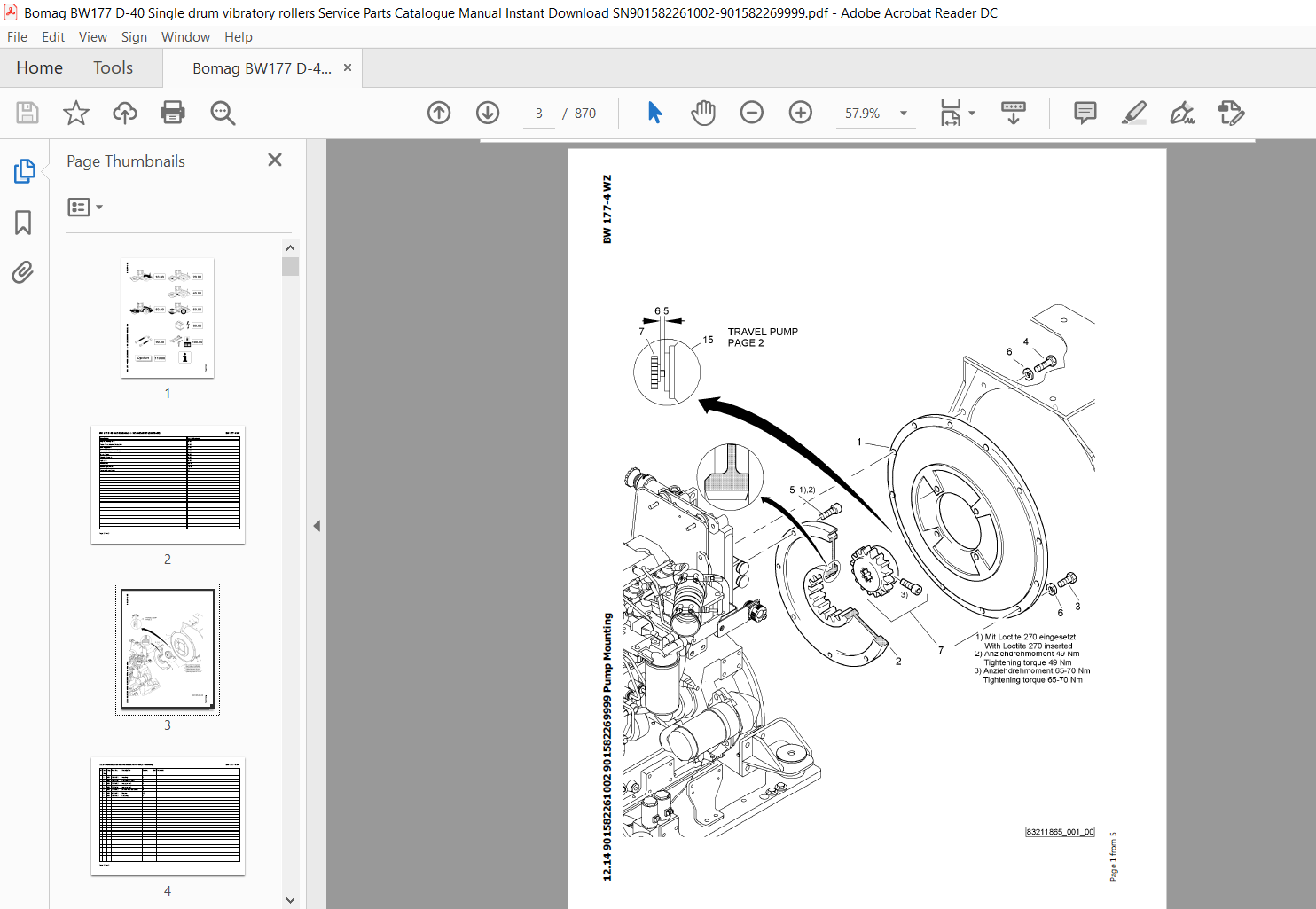The height and width of the screenshot is (909, 1316).
Task: Open the thumbnails options menu
Action: pos(85,207)
